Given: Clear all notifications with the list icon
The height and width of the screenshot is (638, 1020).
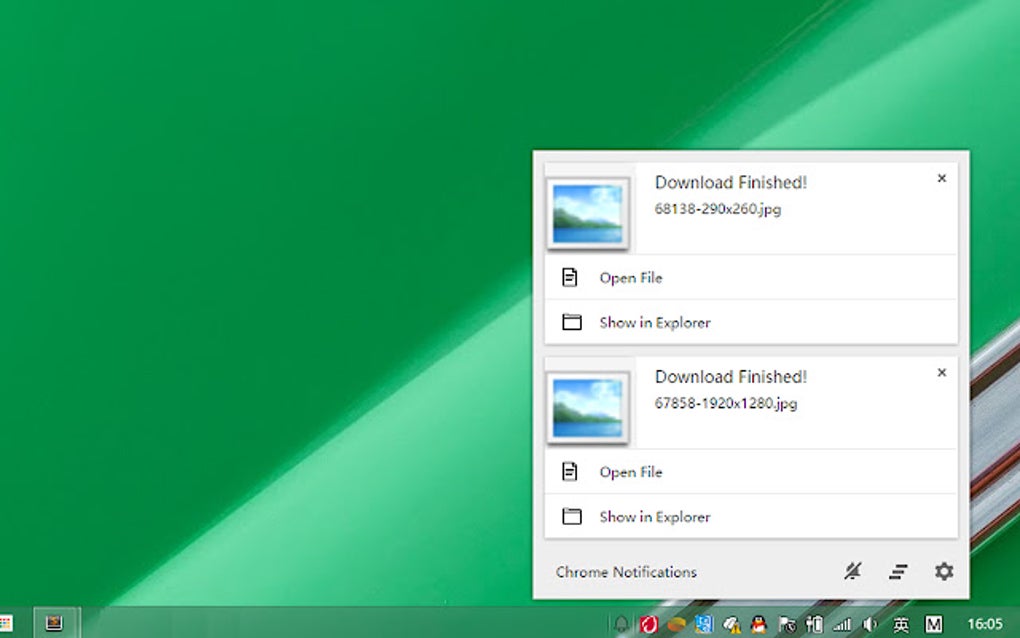Looking at the screenshot, I should (x=898, y=572).
